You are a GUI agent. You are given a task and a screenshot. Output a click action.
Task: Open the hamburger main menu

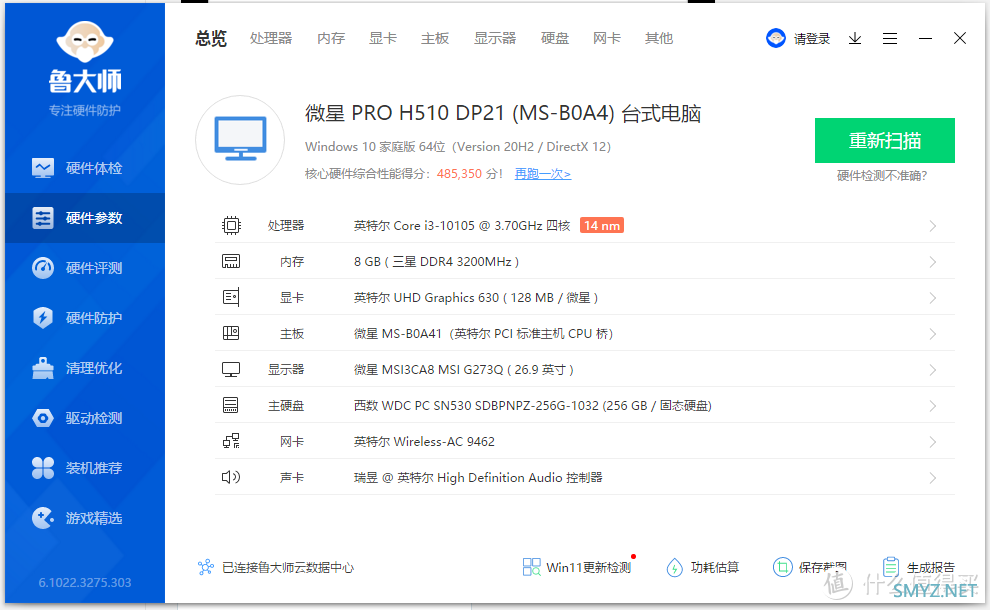coord(890,39)
